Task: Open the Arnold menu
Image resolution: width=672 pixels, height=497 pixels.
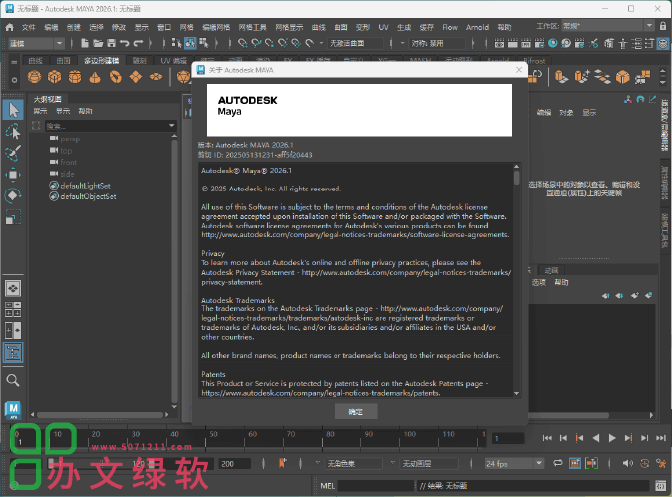Action: [477, 27]
